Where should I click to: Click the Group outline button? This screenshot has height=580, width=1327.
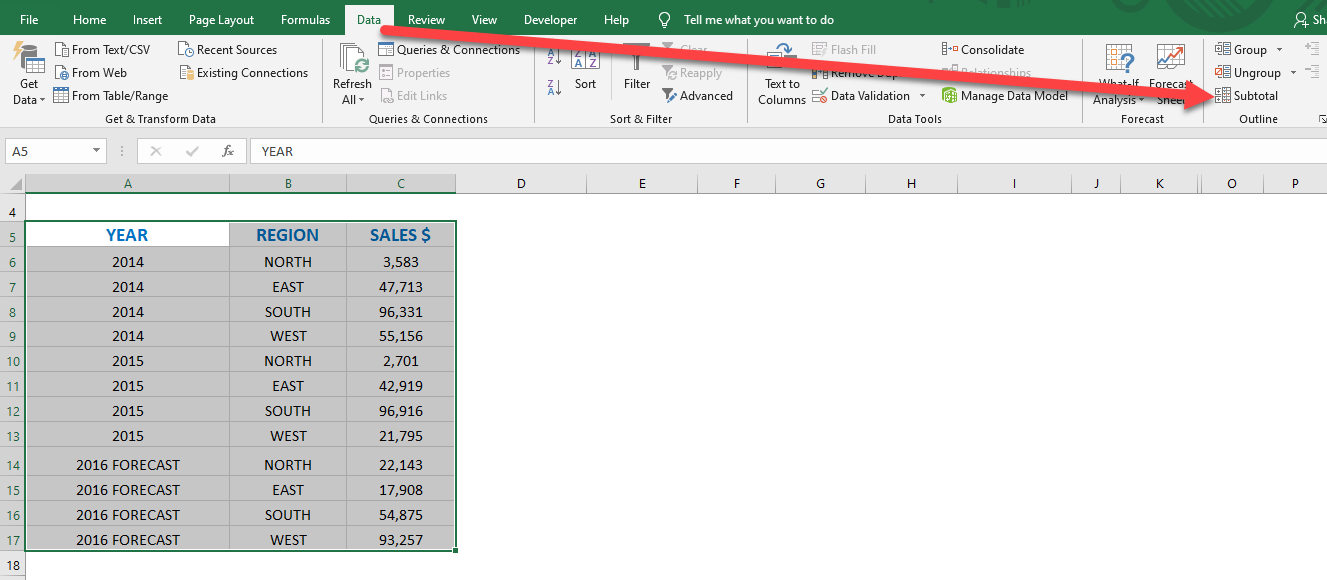[x=1241, y=49]
